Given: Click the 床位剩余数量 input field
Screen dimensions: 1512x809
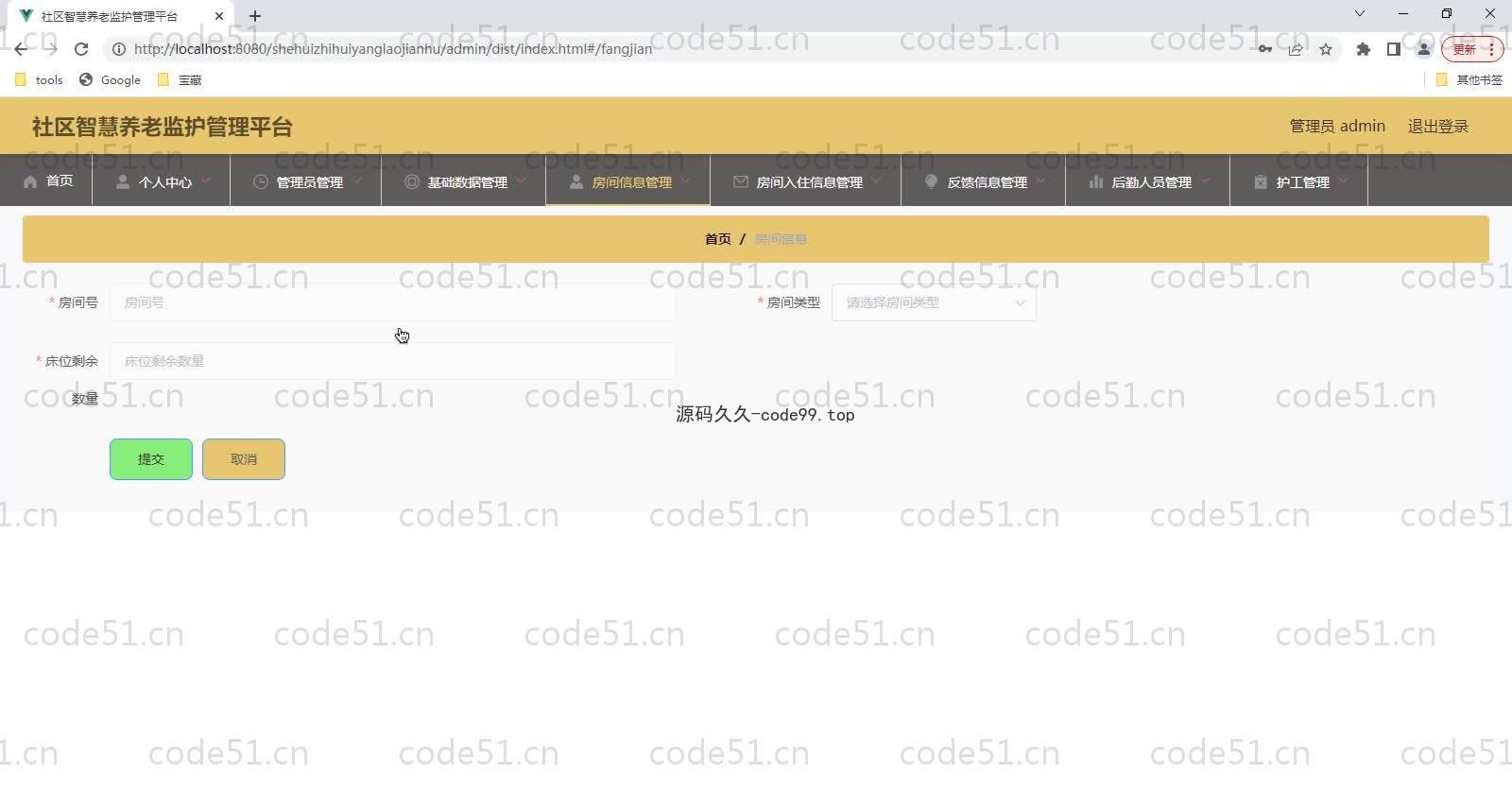Looking at the screenshot, I should (392, 361).
